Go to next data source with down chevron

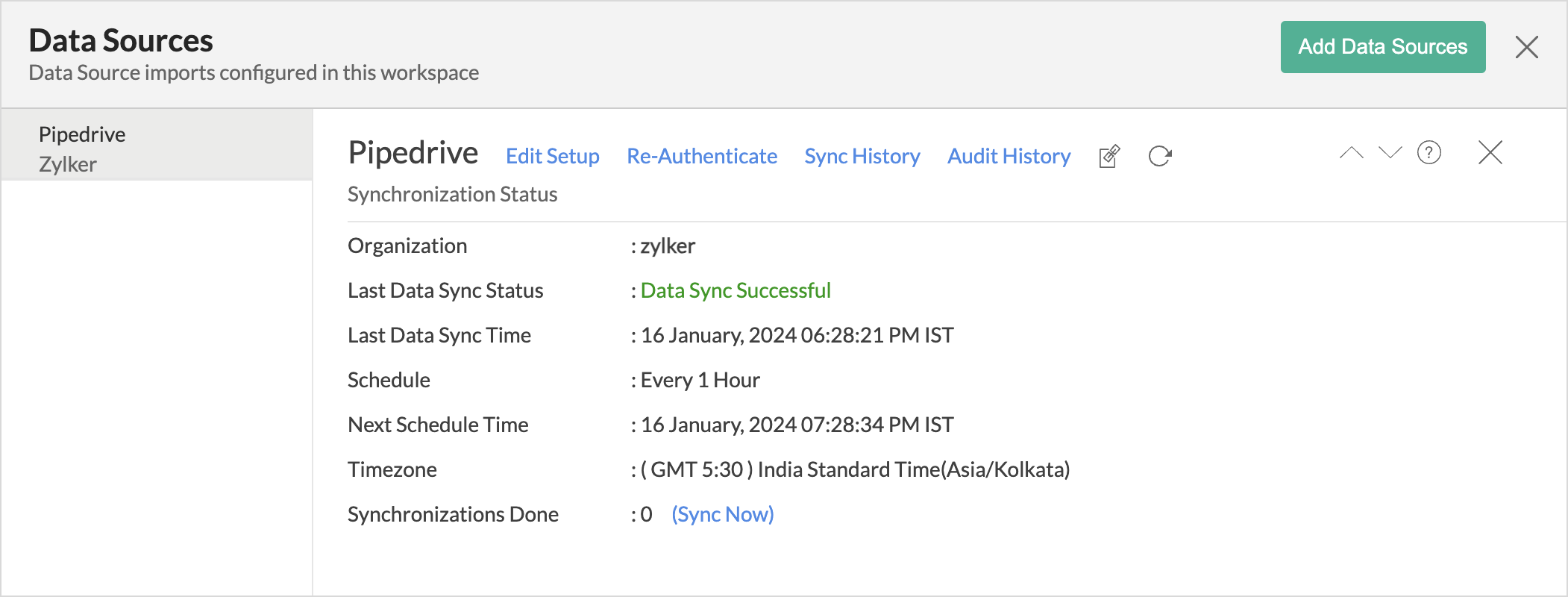[1390, 153]
